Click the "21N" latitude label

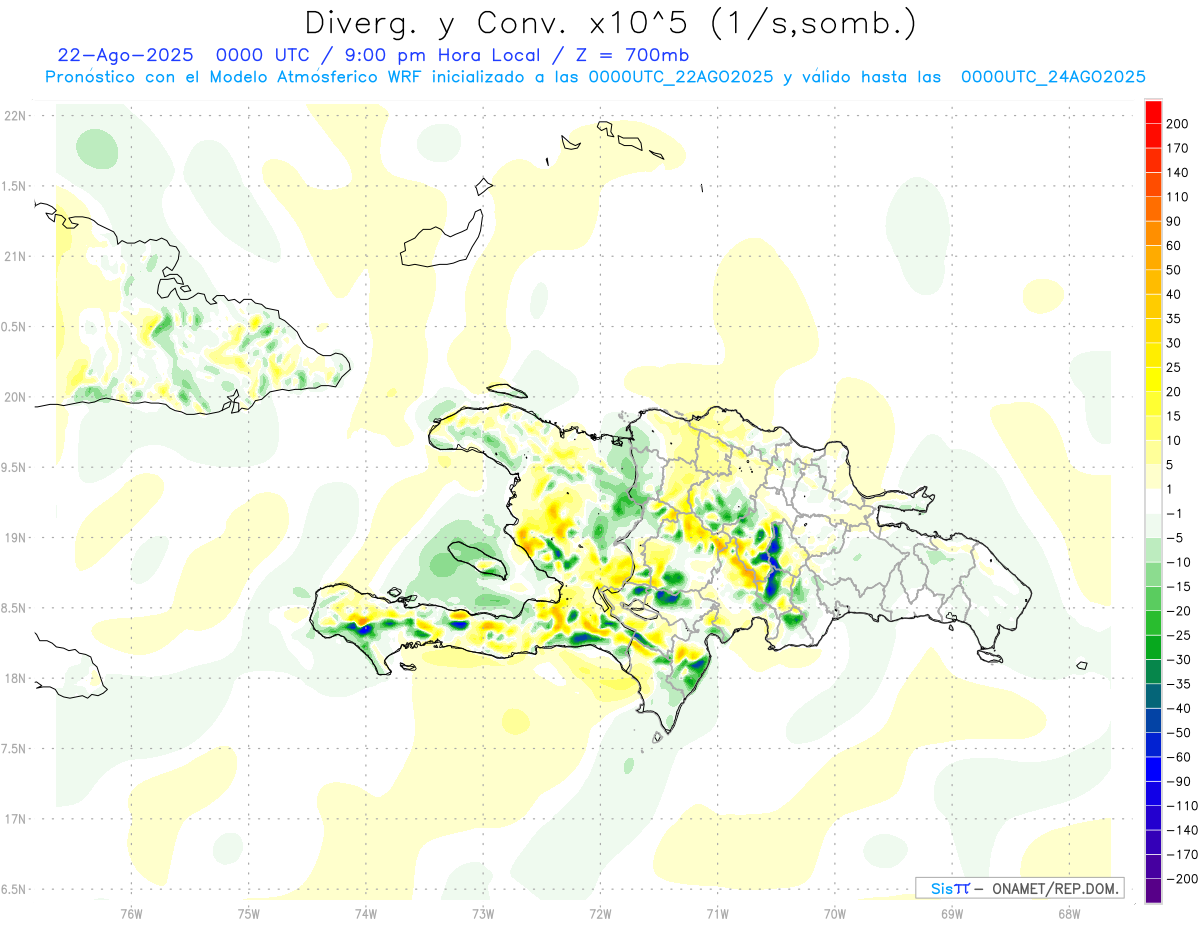pyautogui.click(x=15, y=256)
